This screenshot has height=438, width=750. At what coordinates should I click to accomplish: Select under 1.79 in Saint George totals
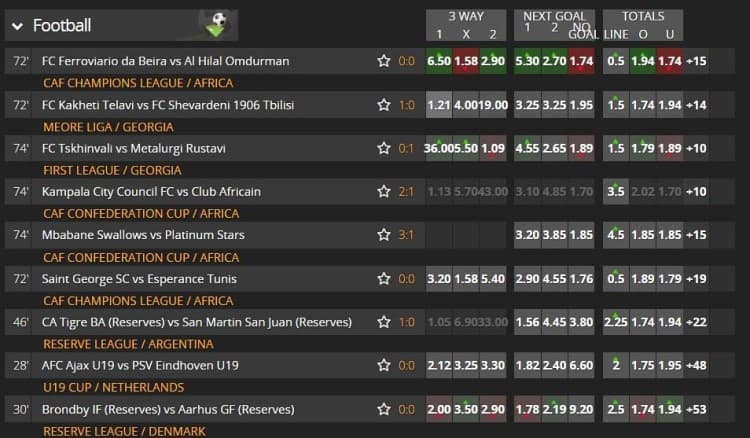(x=670, y=279)
